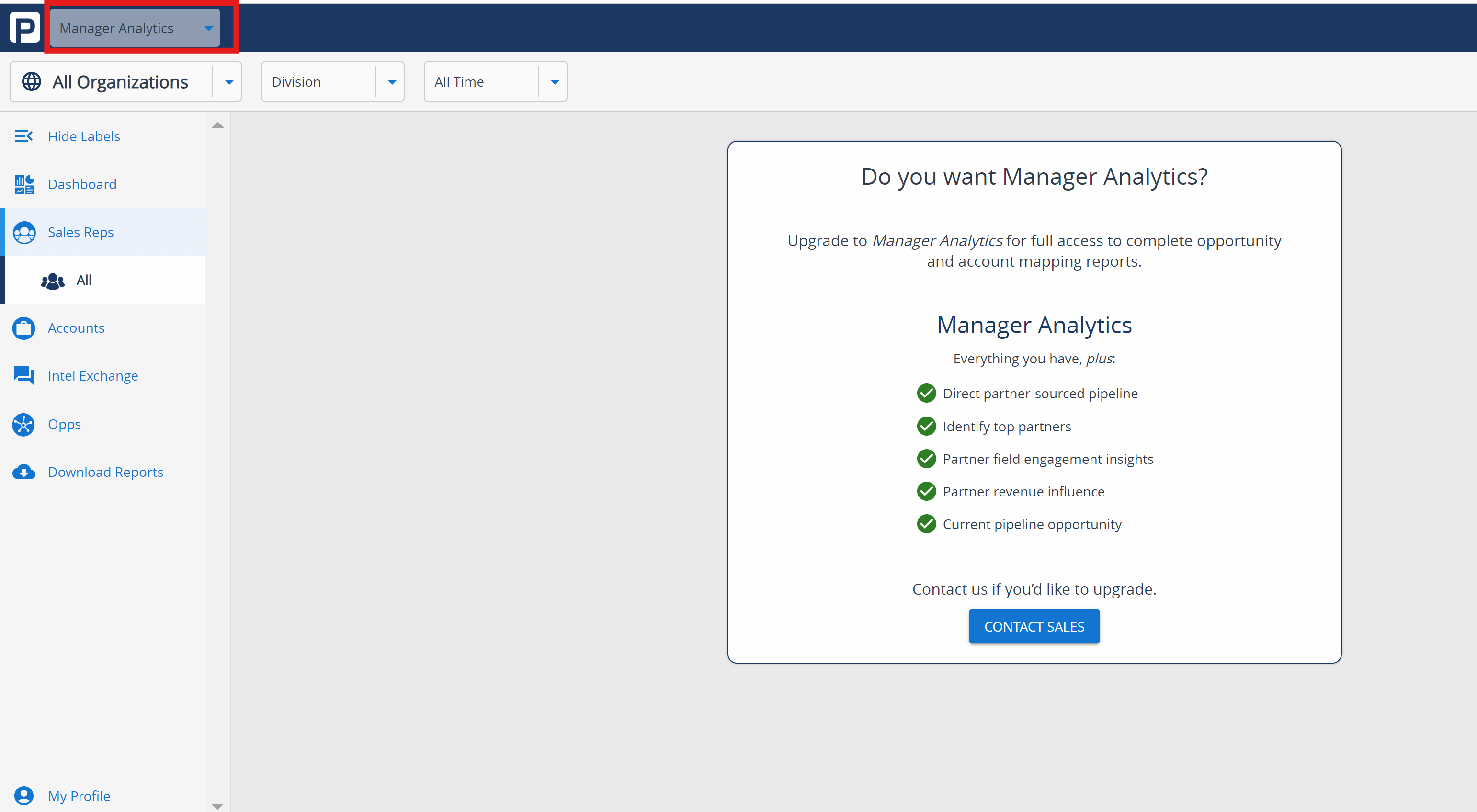Screen dimensions: 1477x812
Task: Expand the All Organizations dropdown arrow
Action: 229,82
